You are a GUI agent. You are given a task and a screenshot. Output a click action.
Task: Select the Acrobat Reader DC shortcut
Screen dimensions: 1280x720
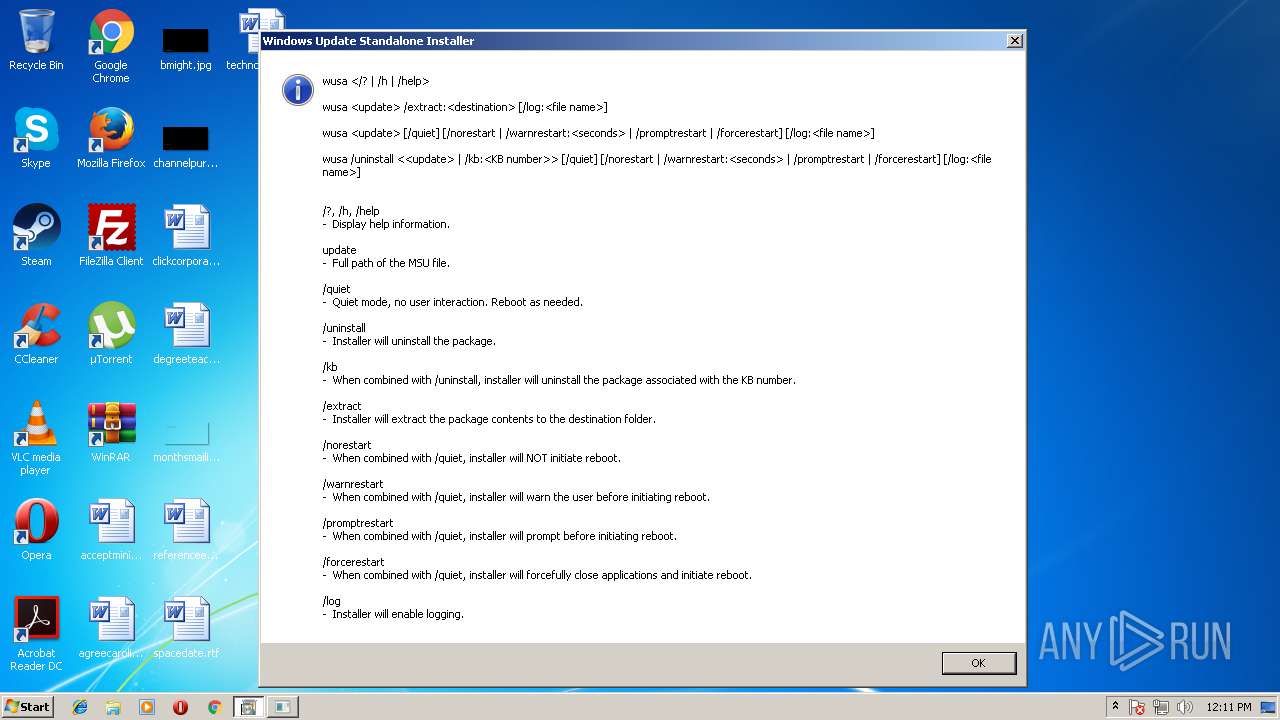pos(36,634)
